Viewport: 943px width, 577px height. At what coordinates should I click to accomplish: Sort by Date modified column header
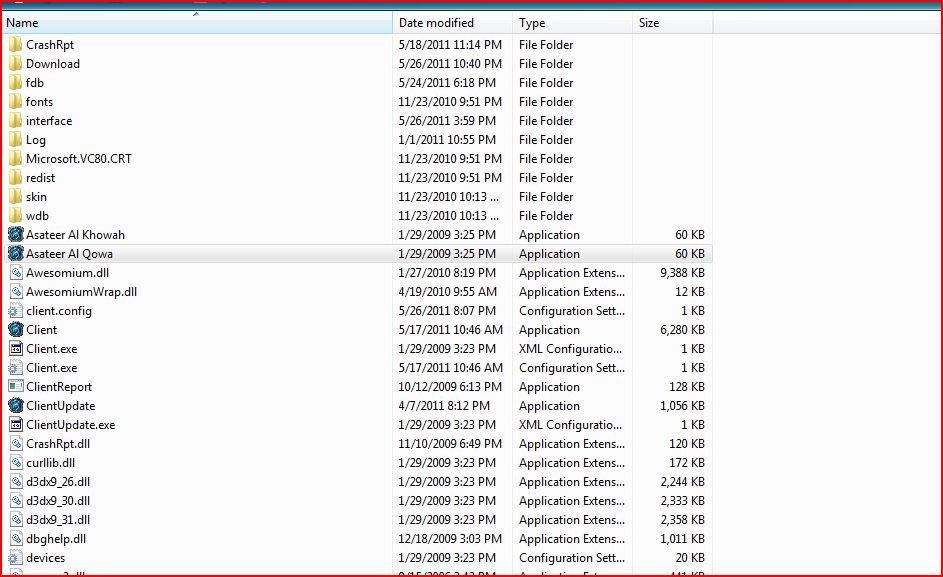pyautogui.click(x=436, y=23)
